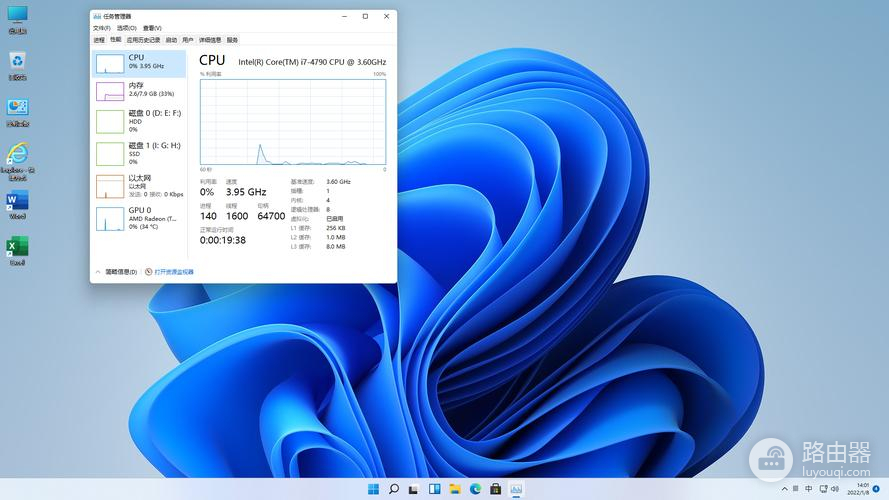The width and height of the screenshot is (889, 500).
Task: Open the 文件(F) menu
Action: [100, 28]
